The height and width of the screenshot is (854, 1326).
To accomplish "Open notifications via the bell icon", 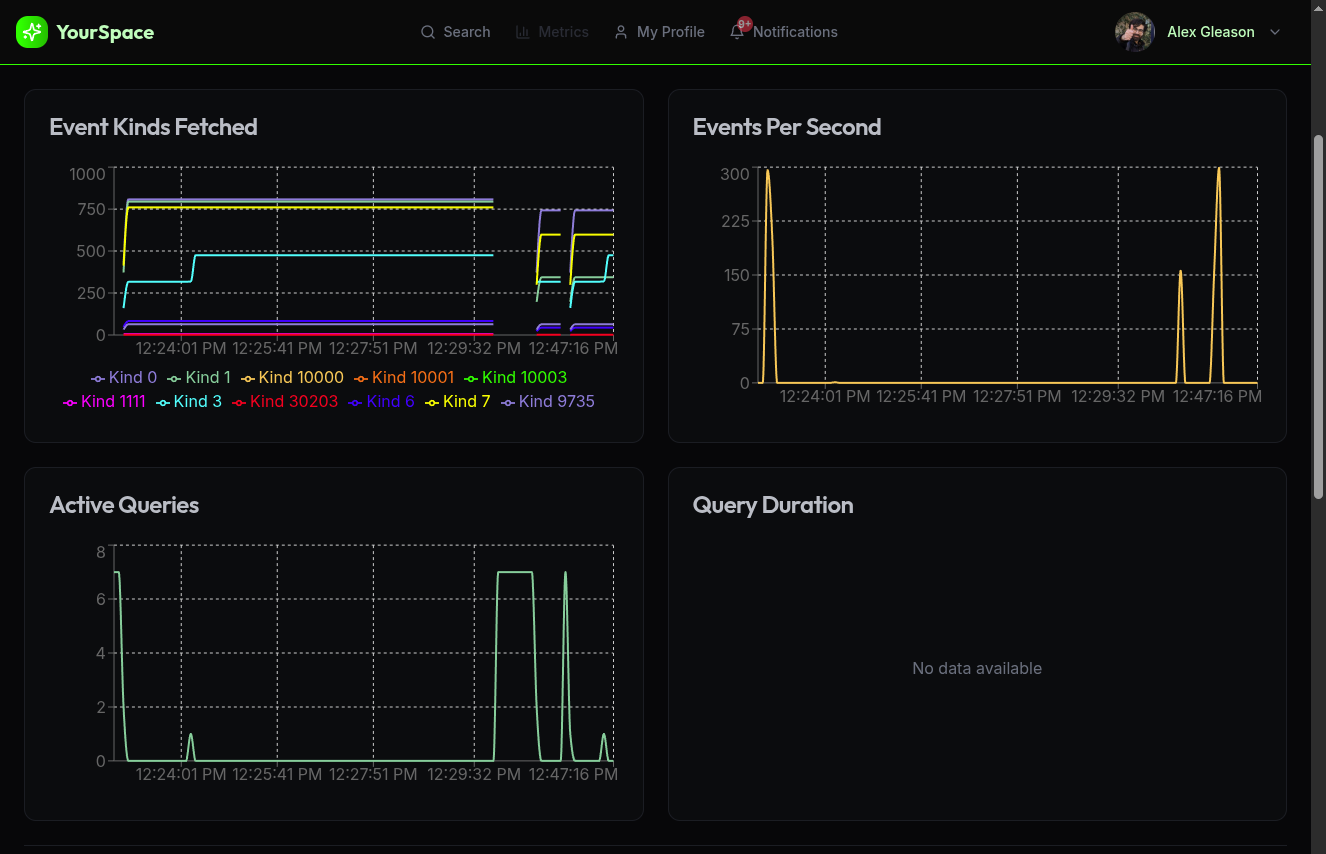I will (x=737, y=32).
